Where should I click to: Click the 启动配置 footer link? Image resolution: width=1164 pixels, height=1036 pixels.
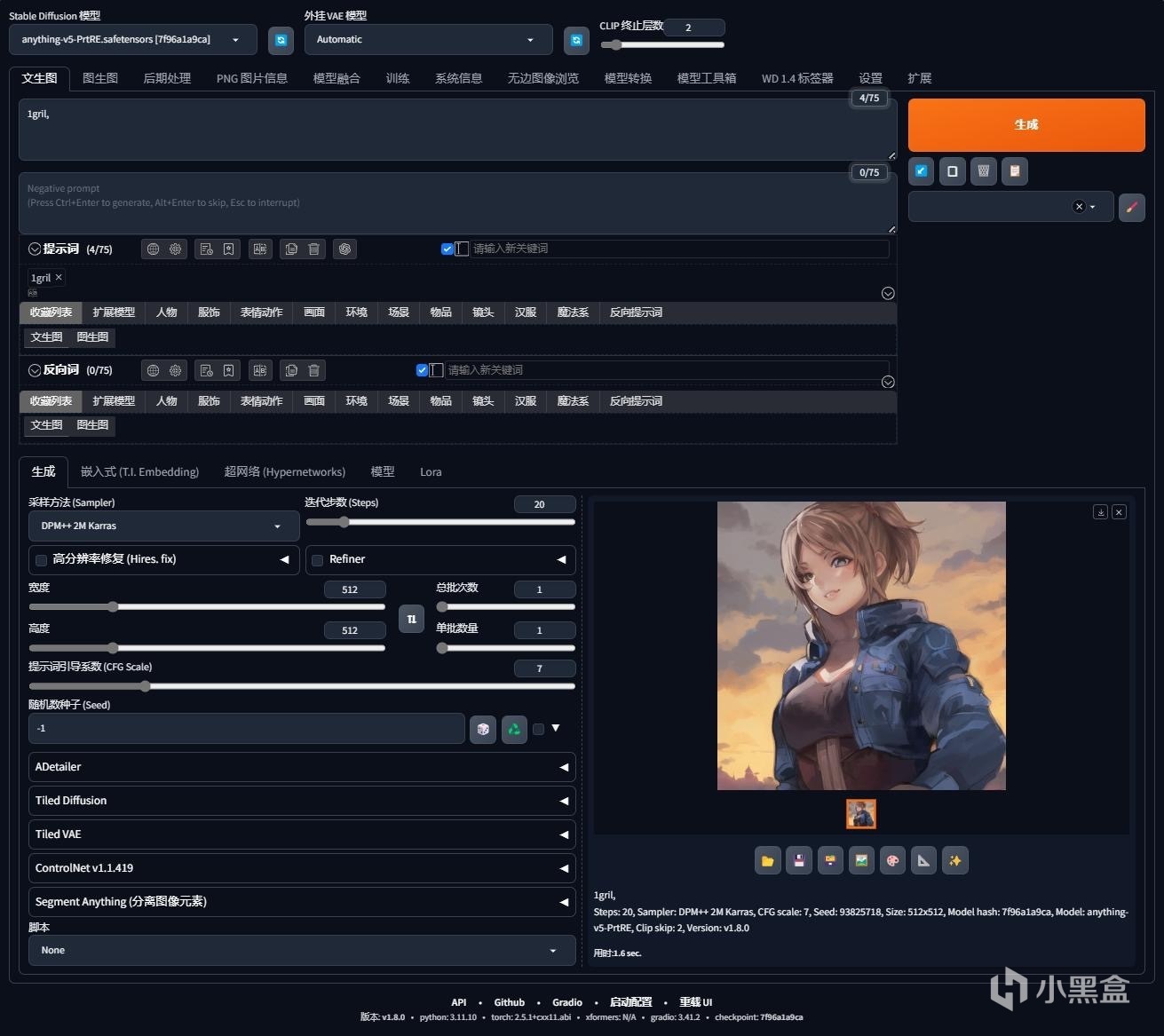(x=630, y=1002)
